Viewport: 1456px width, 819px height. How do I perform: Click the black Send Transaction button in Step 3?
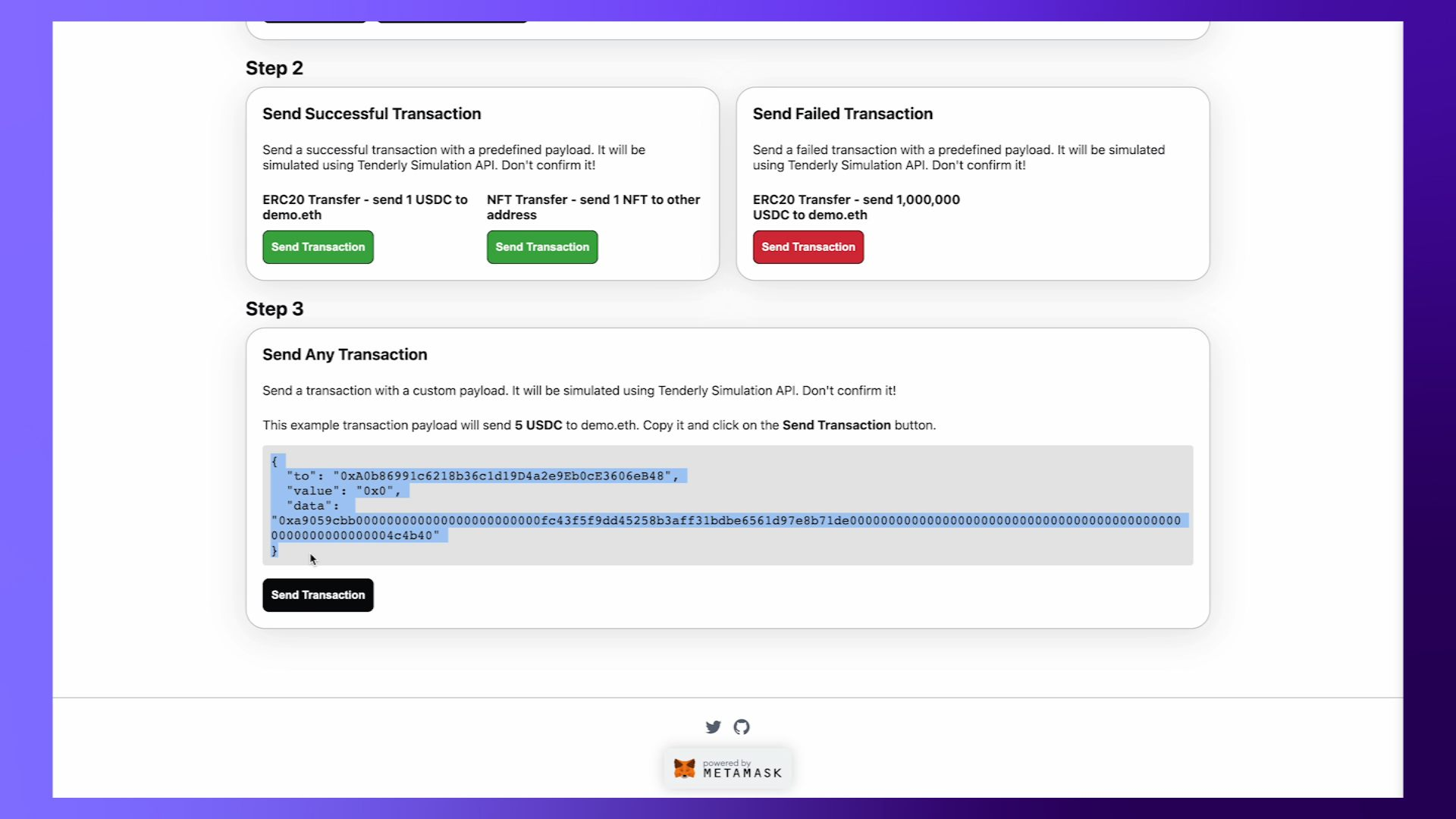(x=318, y=595)
